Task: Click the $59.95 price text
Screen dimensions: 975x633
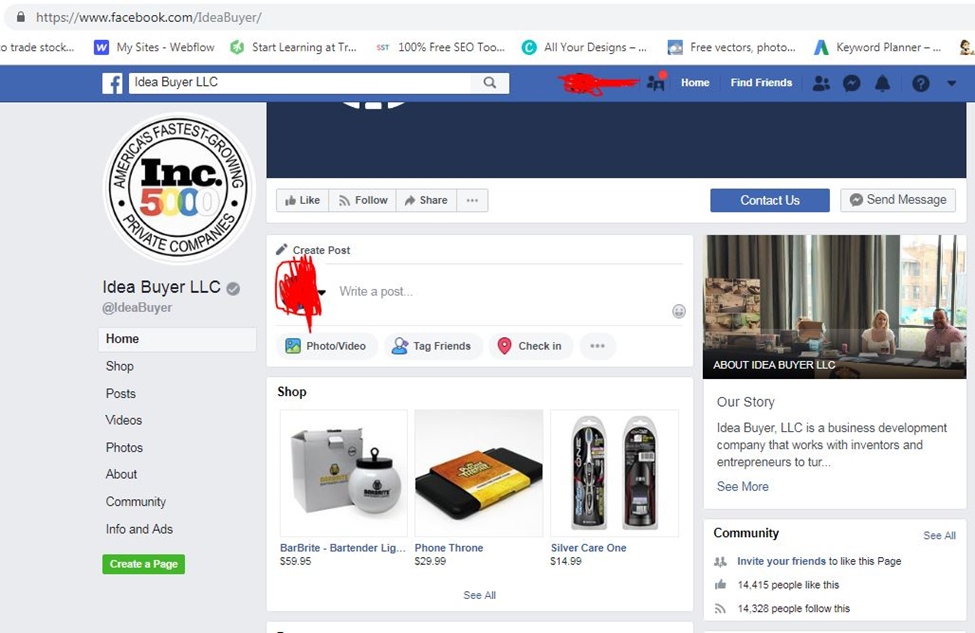Action: 295,561
